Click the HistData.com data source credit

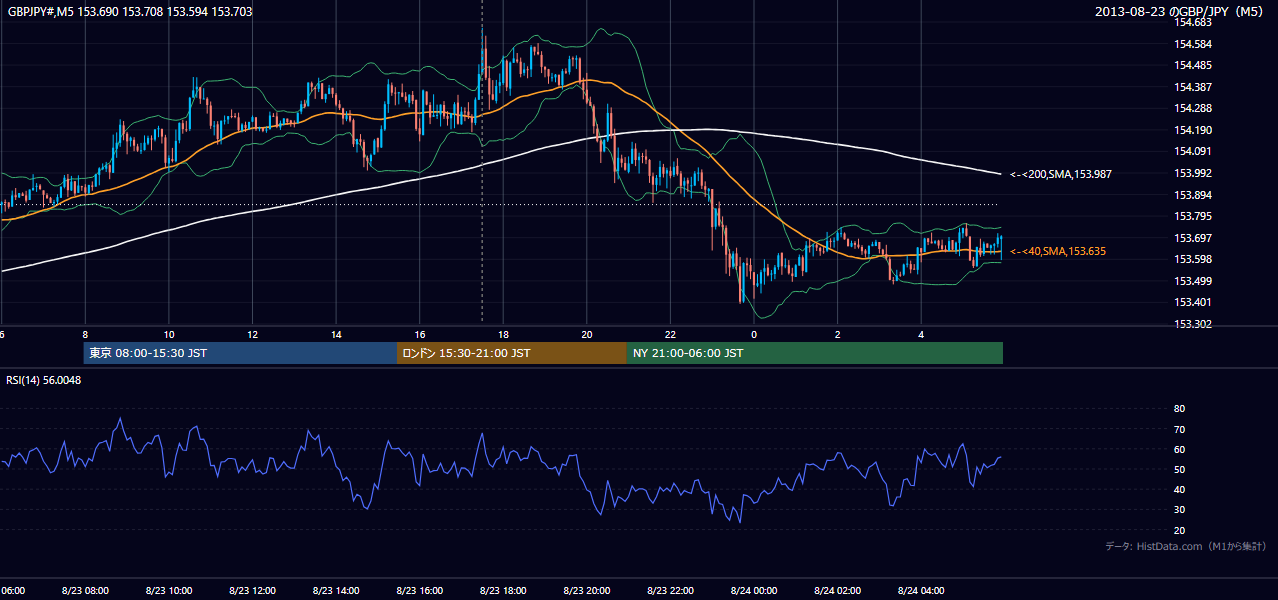pyautogui.click(x=1186, y=546)
